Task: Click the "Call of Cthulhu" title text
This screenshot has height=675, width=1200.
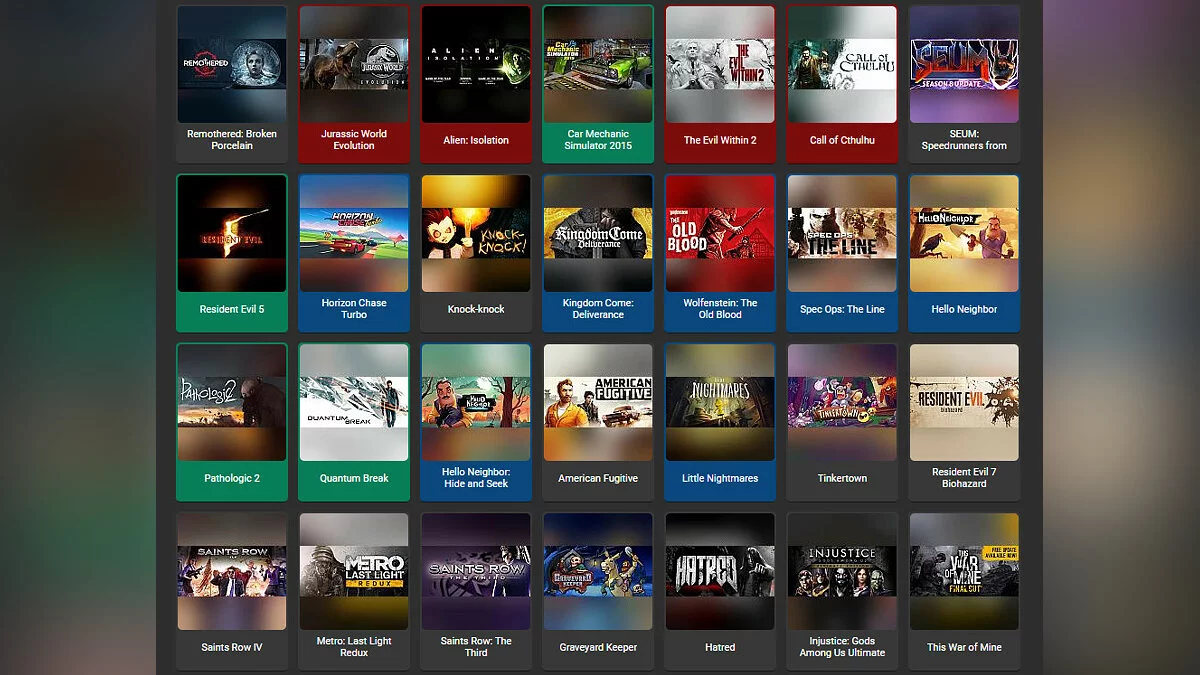Action: [x=842, y=140]
